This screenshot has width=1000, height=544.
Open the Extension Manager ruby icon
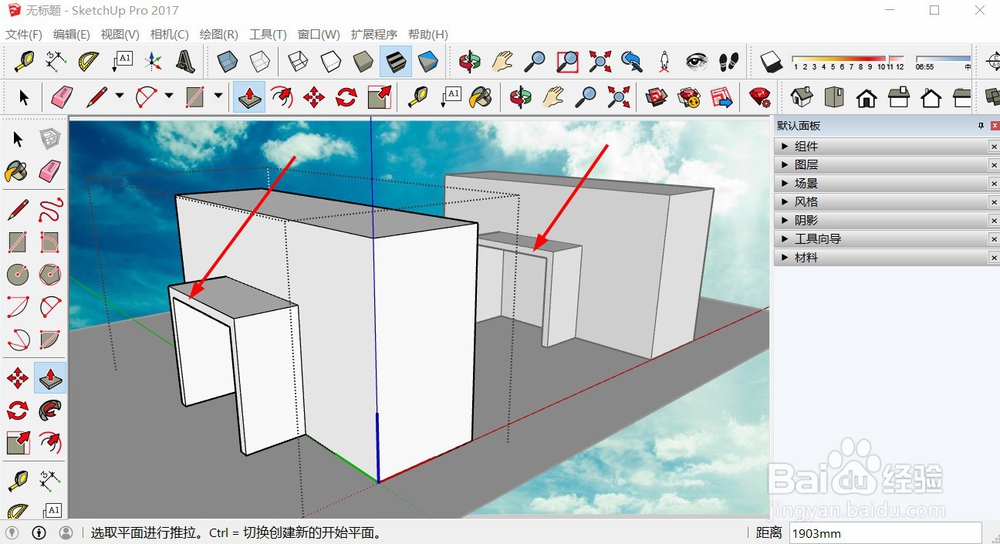(x=760, y=98)
